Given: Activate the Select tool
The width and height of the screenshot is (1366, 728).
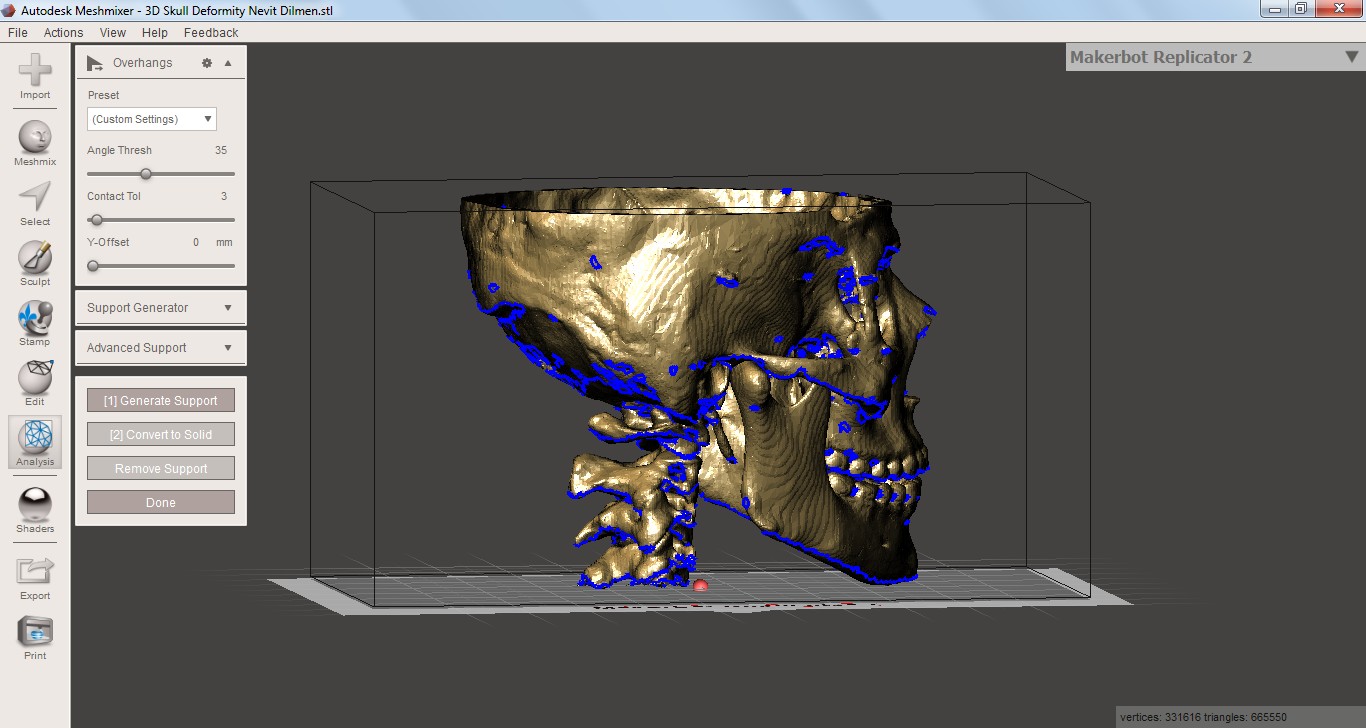Looking at the screenshot, I should [34, 198].
